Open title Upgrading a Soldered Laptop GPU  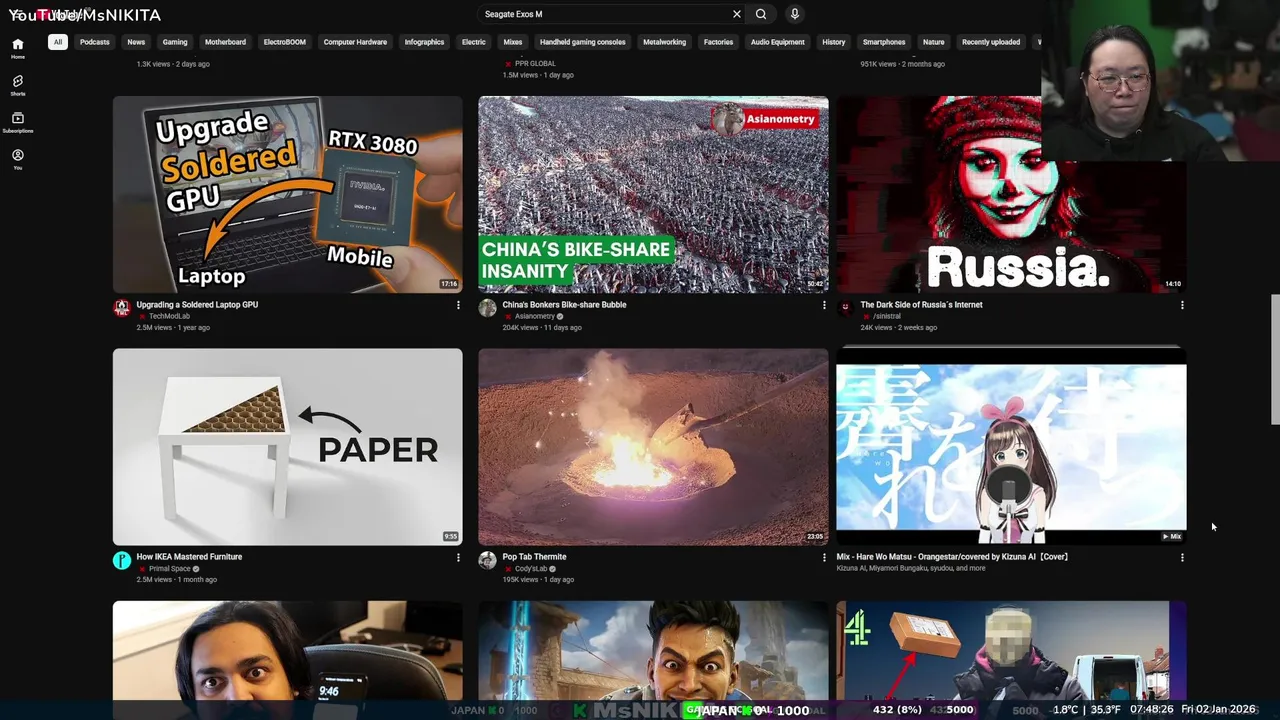pyautogui.click(x=197, y=305)
